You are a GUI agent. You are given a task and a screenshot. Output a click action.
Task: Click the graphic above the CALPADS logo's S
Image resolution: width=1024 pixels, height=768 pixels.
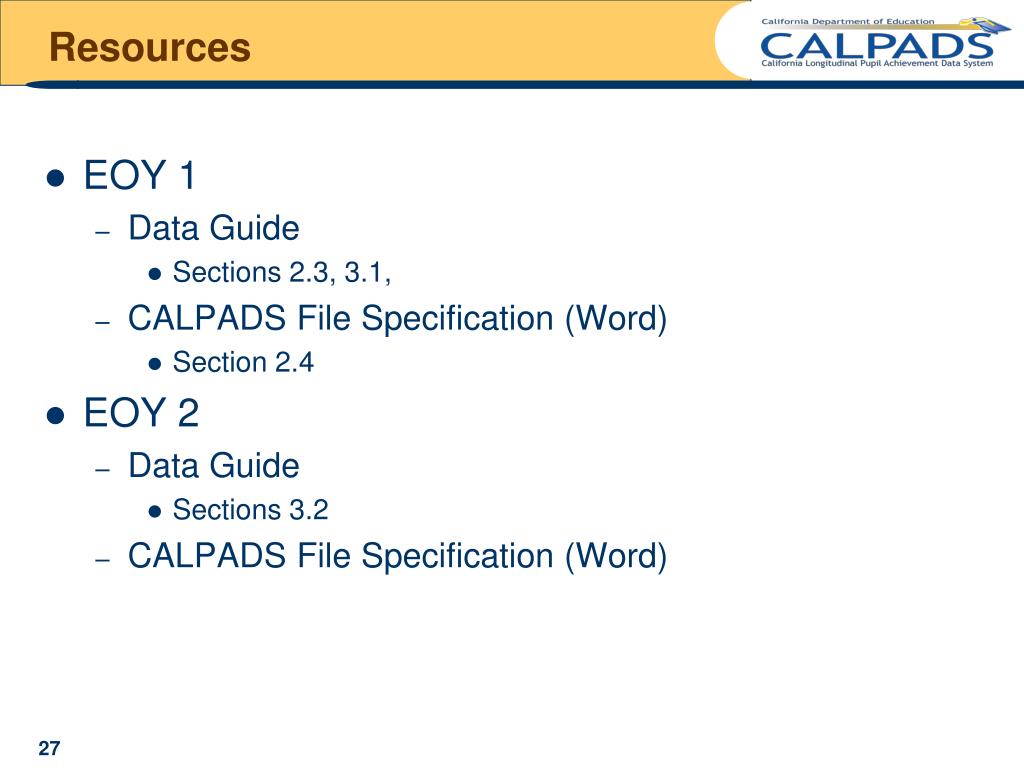tap(984, 25)
